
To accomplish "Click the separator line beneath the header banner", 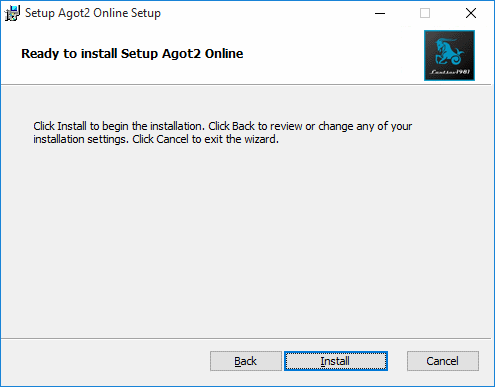I will pos(246,85).
